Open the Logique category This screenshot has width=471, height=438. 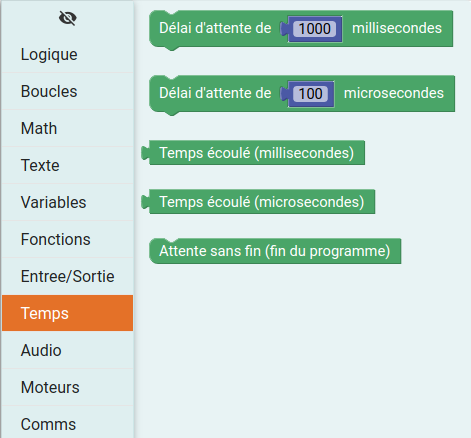coord(67,54)
